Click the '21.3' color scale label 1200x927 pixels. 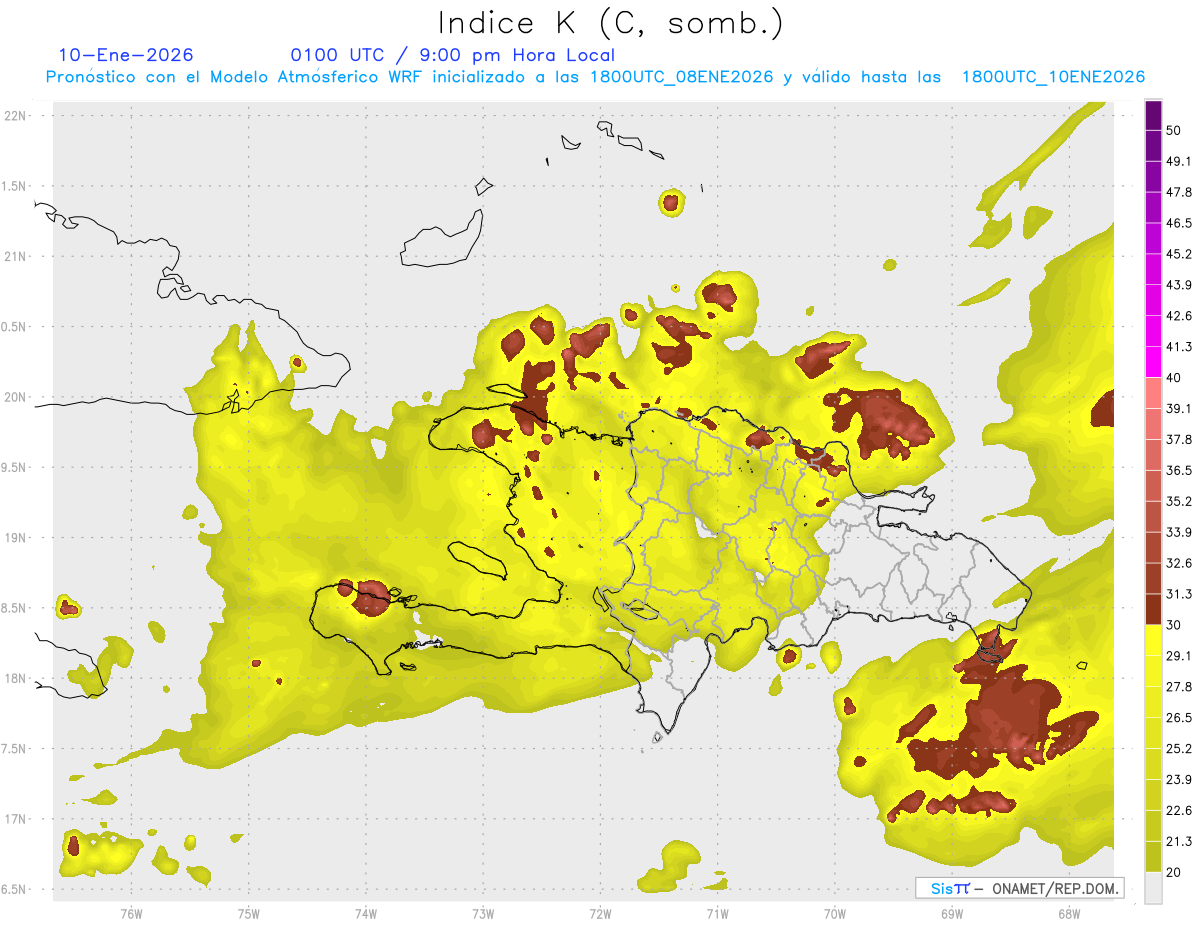click(x=1178, y=842)
